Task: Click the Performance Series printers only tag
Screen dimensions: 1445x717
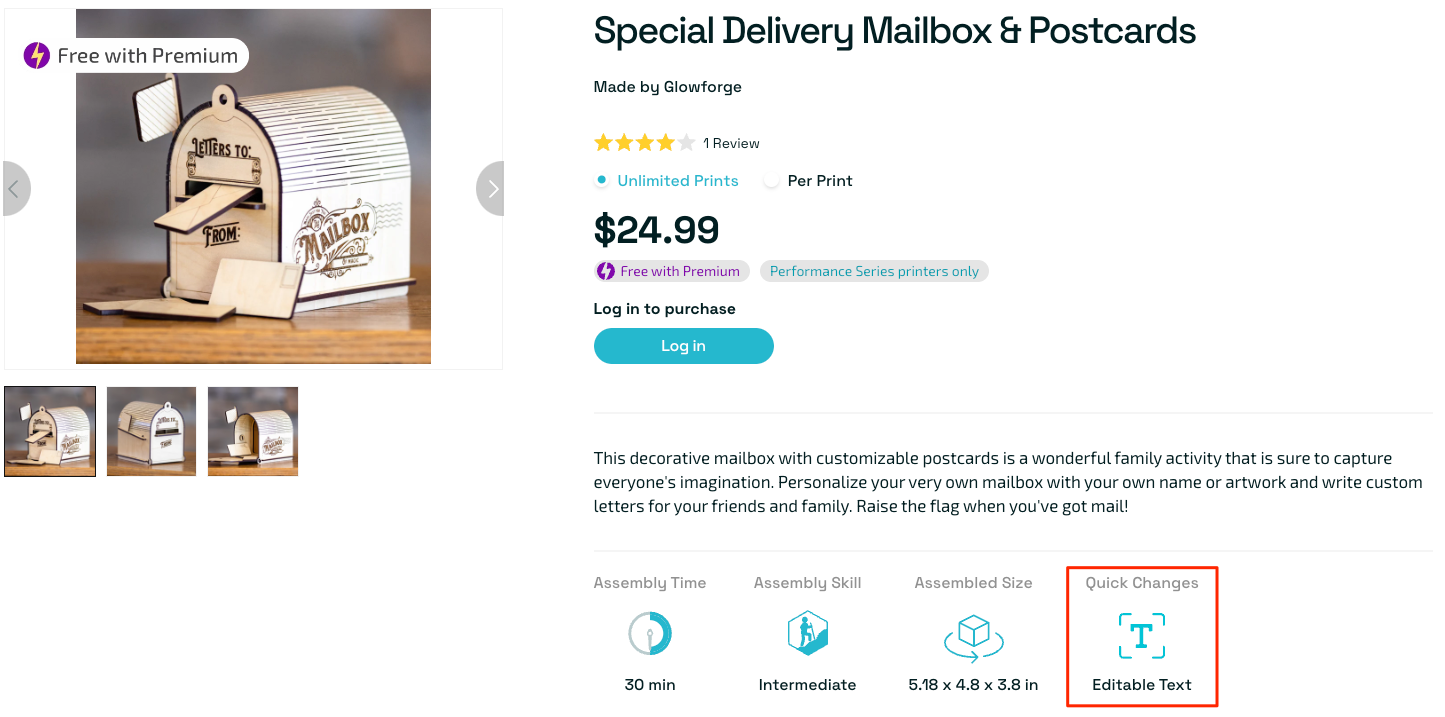Action: (874, 271)
